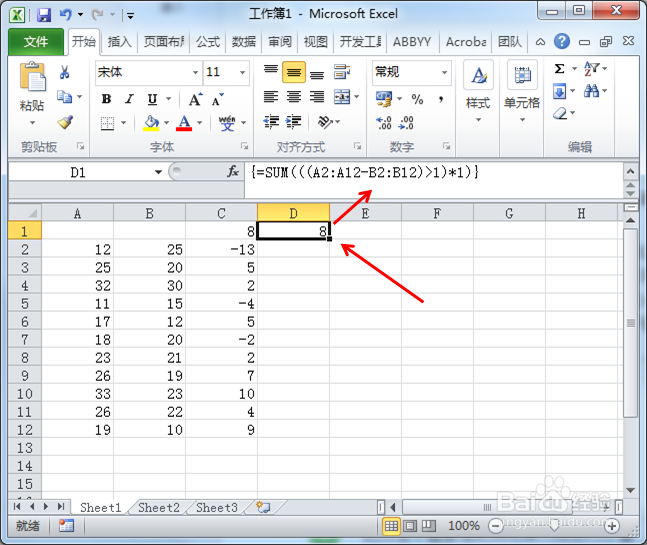Click column A header
This screenshot has width=647, height=545.
coord(77,213)
